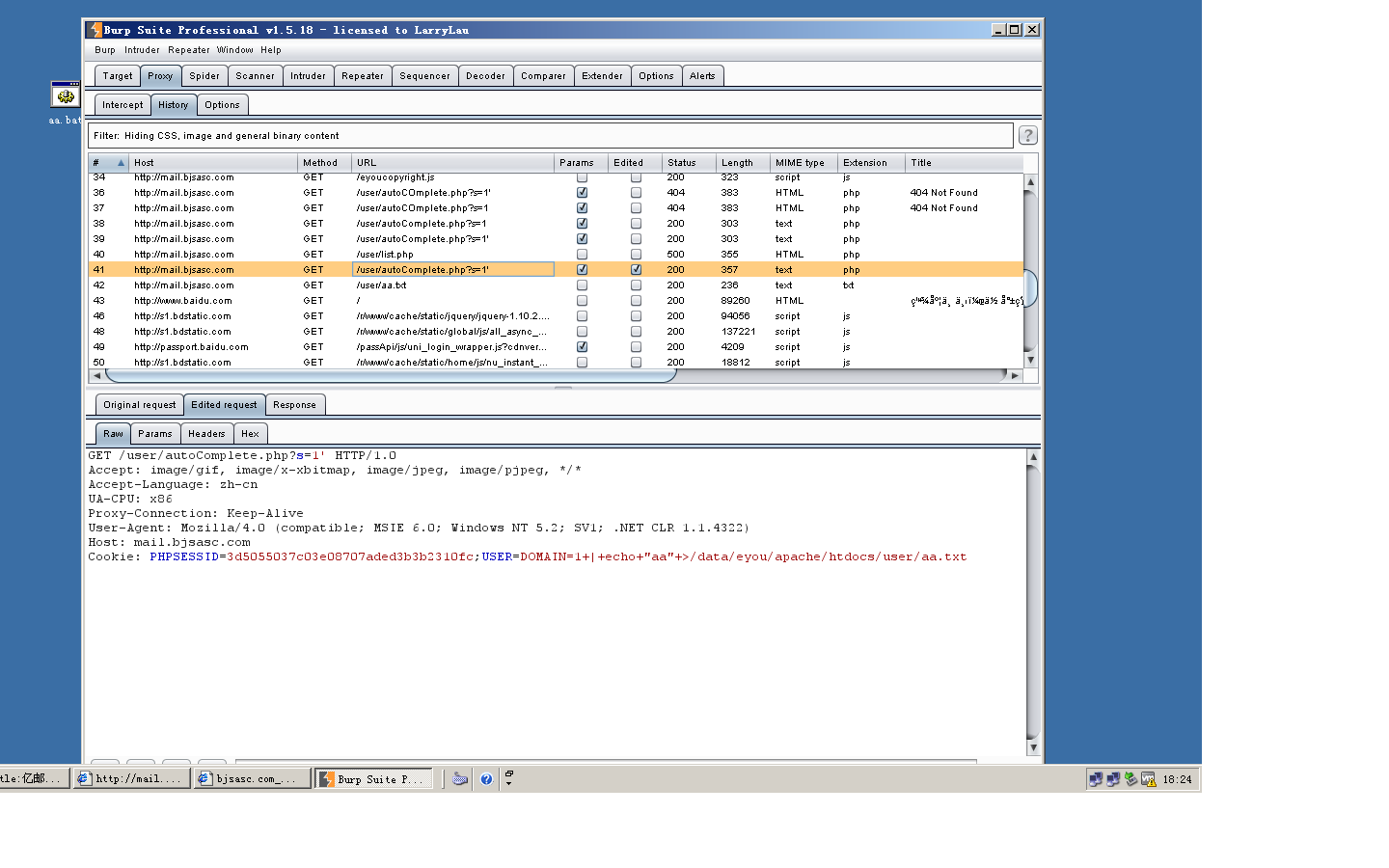
Task: Click the keyboard icon in taskbar quick launch
Action: [460, 778]
